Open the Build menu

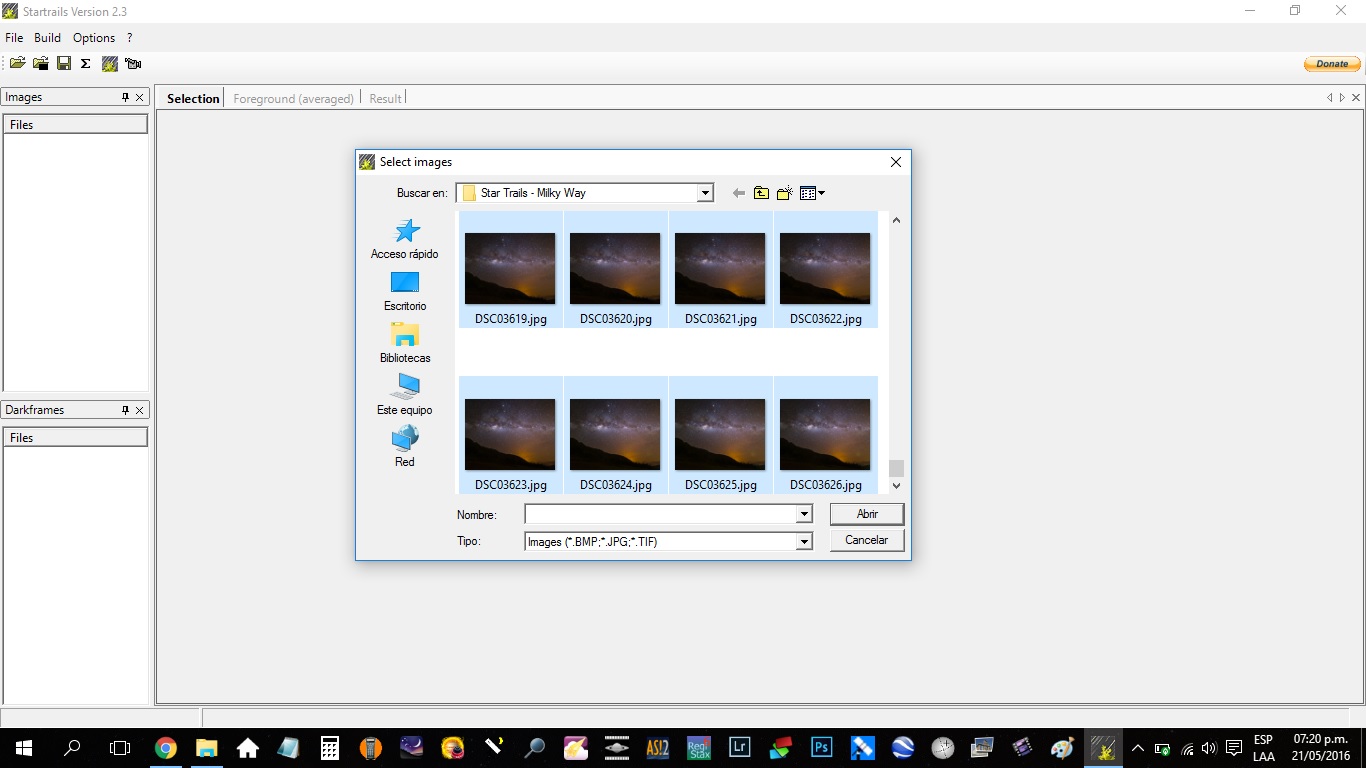(47, 38)
